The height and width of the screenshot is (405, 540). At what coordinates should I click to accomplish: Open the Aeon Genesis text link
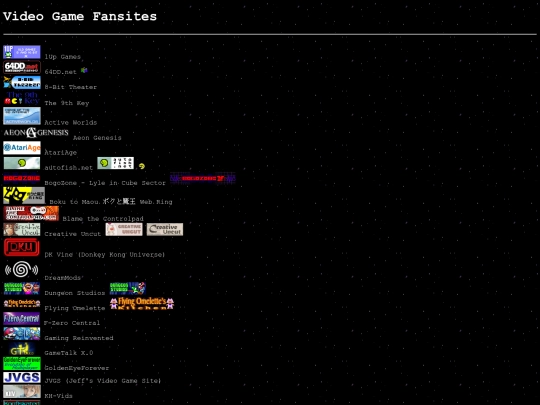97,138
